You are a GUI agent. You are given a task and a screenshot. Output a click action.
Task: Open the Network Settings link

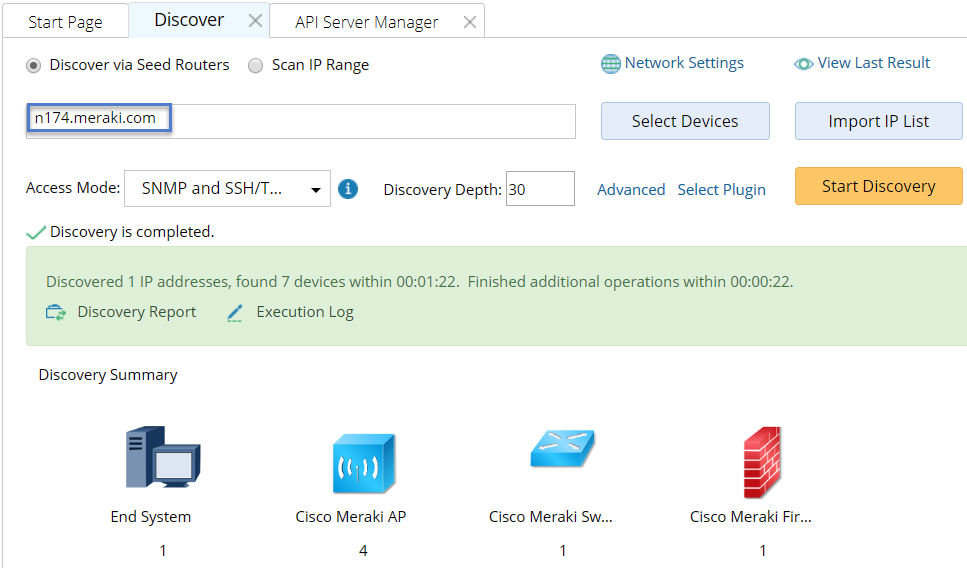click(684, 63)
